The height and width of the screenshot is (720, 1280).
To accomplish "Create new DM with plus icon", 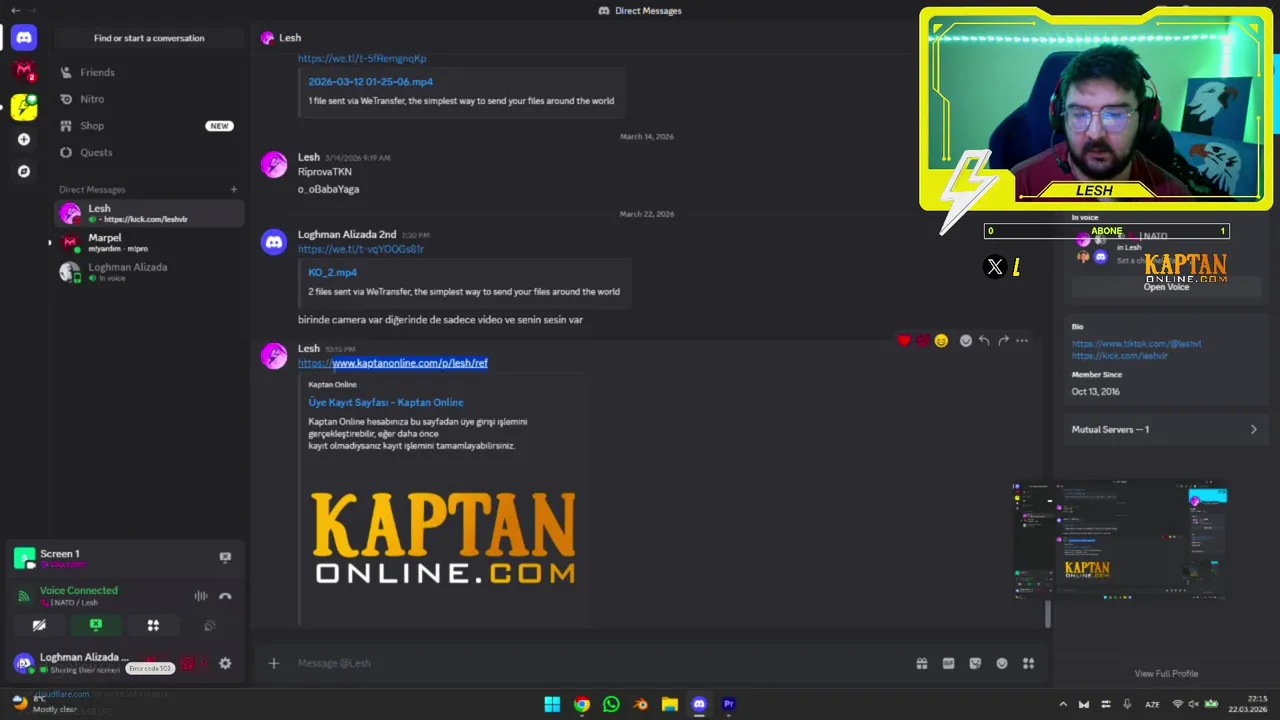I will point(234,189).
